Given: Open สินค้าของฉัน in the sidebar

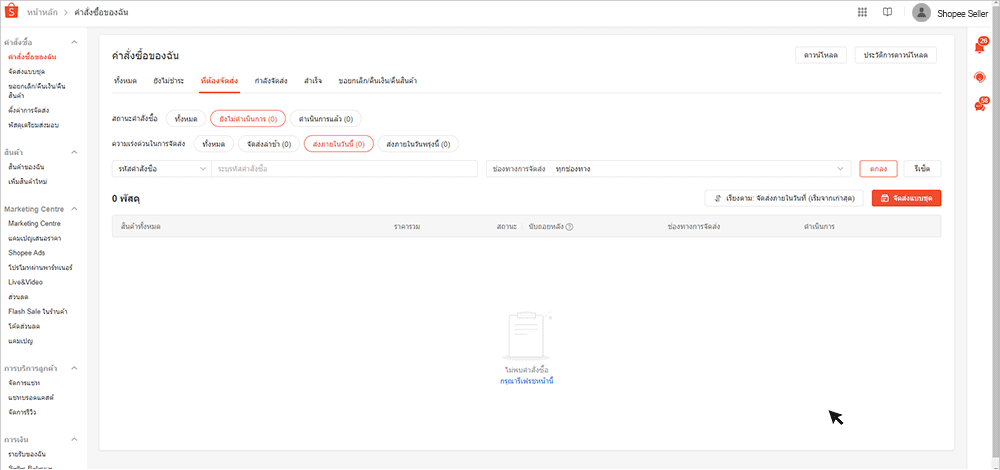Looking at the screenshot, I should (x=26, y=167).
